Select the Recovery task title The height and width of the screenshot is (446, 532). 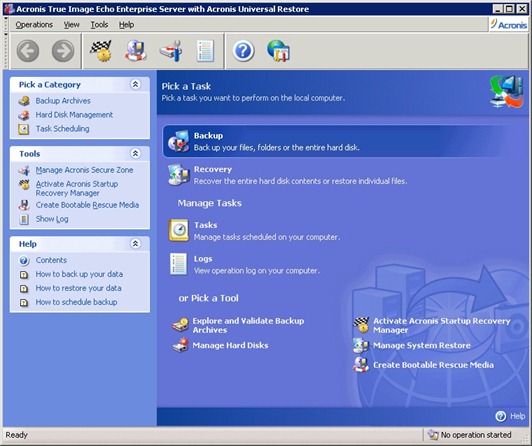(213, 169)
